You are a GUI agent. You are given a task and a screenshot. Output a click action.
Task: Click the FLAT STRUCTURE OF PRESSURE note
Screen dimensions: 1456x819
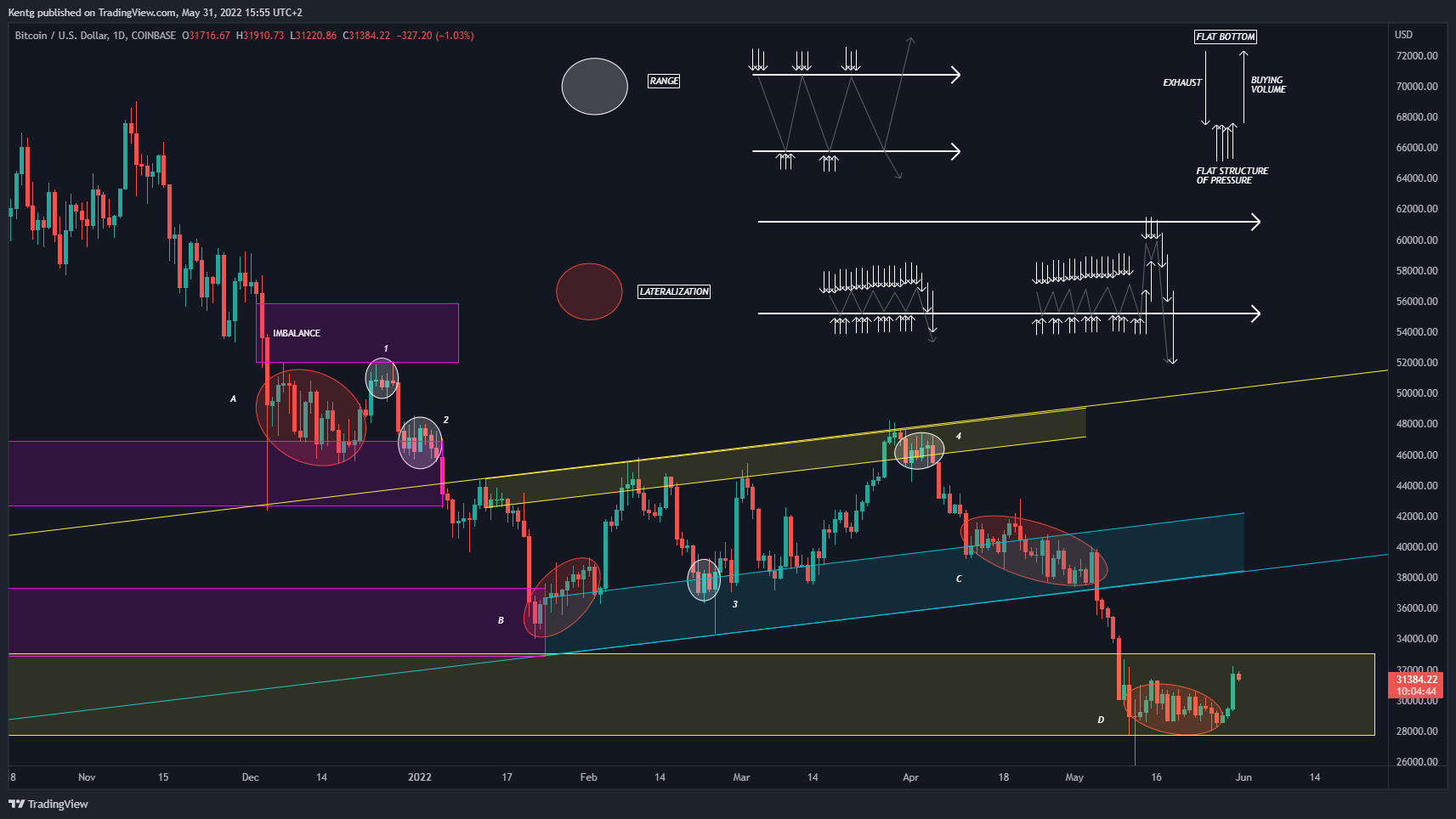[x=1232, y=176]
